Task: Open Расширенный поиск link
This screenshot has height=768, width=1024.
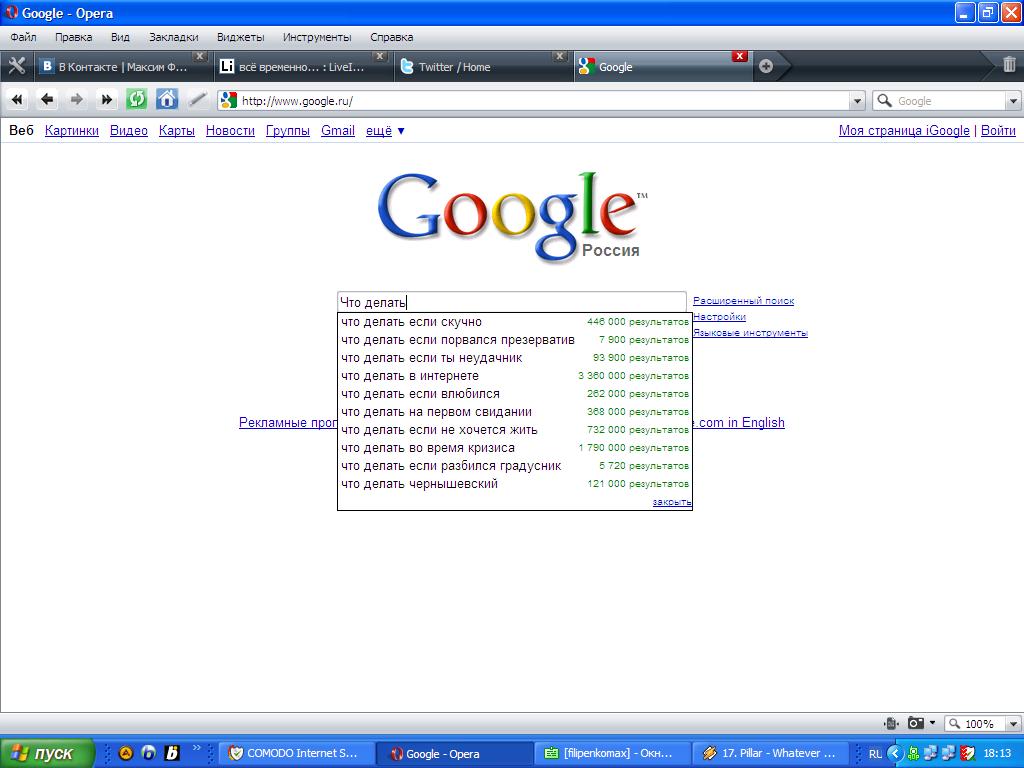Action: click(x=744, y=301)
